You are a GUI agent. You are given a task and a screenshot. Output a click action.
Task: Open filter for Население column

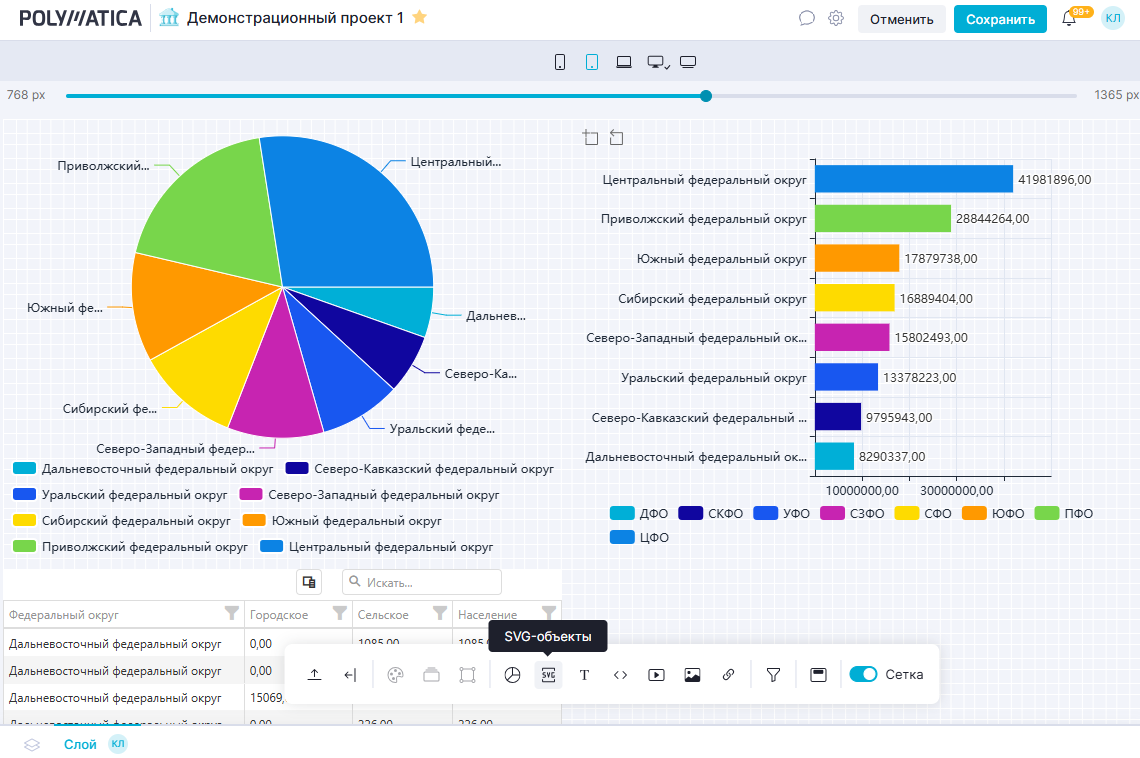click(548, 614)
